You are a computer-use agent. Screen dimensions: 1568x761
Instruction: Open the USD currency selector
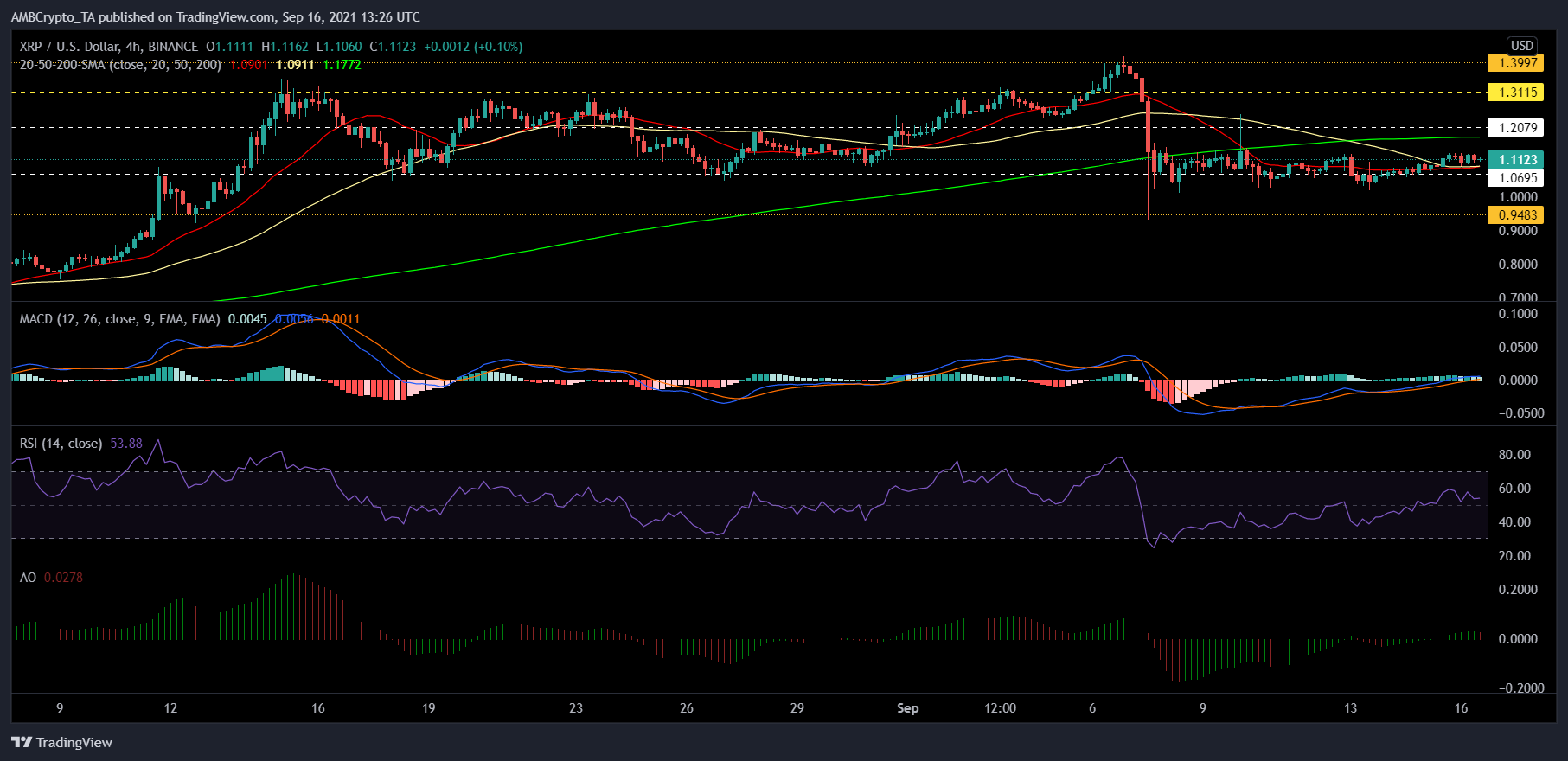click(x=1521, y=46)
